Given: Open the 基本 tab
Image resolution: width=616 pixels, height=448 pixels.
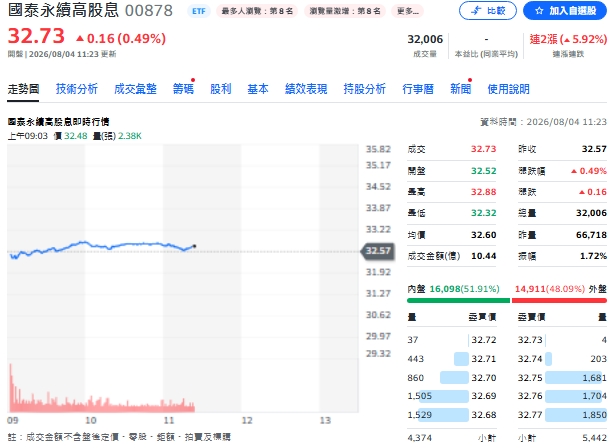Looking at the screenshot, I should (x=258, y=89).
